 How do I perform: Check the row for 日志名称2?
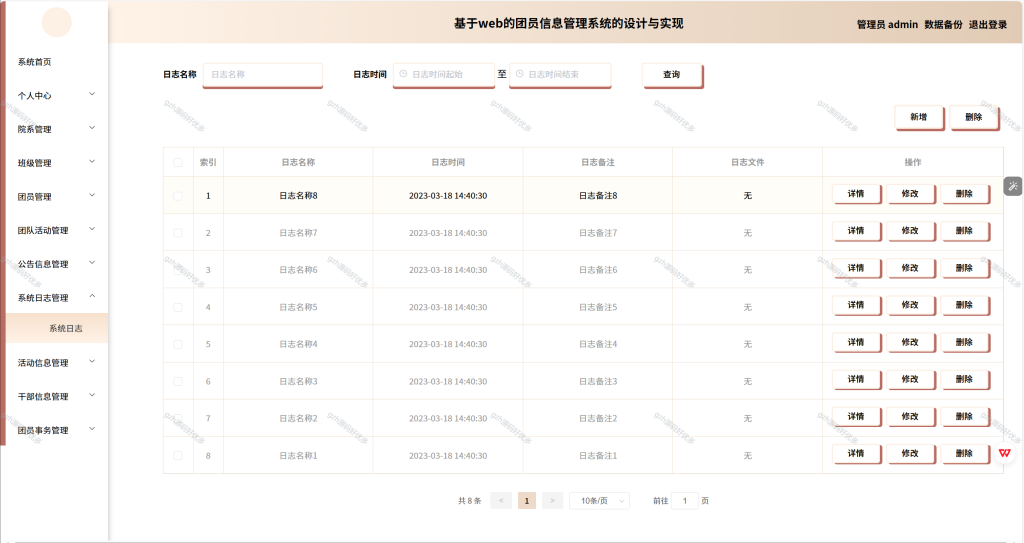point(178,418)
